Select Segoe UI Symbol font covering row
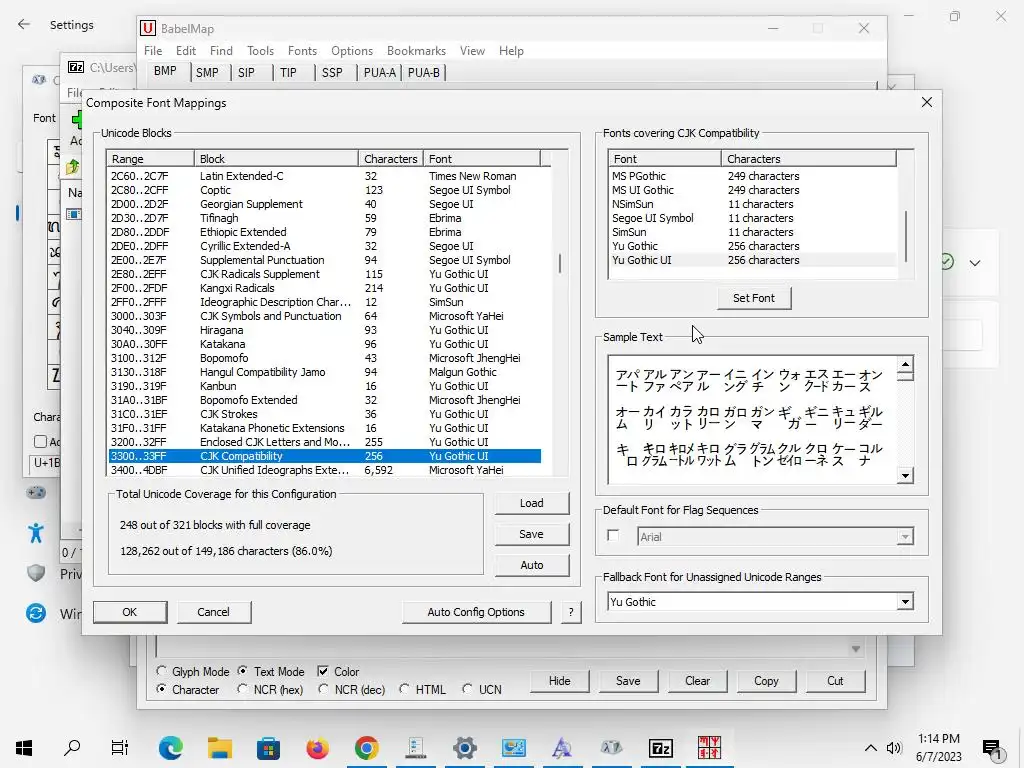Image resolution: width=1024 pixels, height=768 pixels. pos(752,218)
